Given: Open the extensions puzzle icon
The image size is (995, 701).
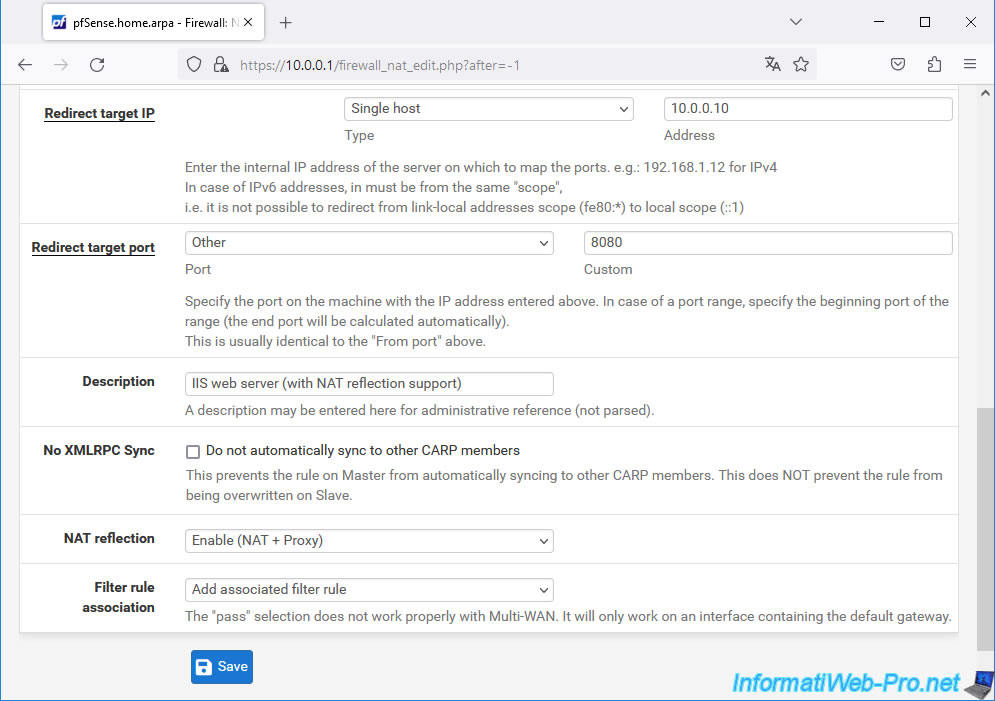Looking at the screenshot, I should coord(934,64).
